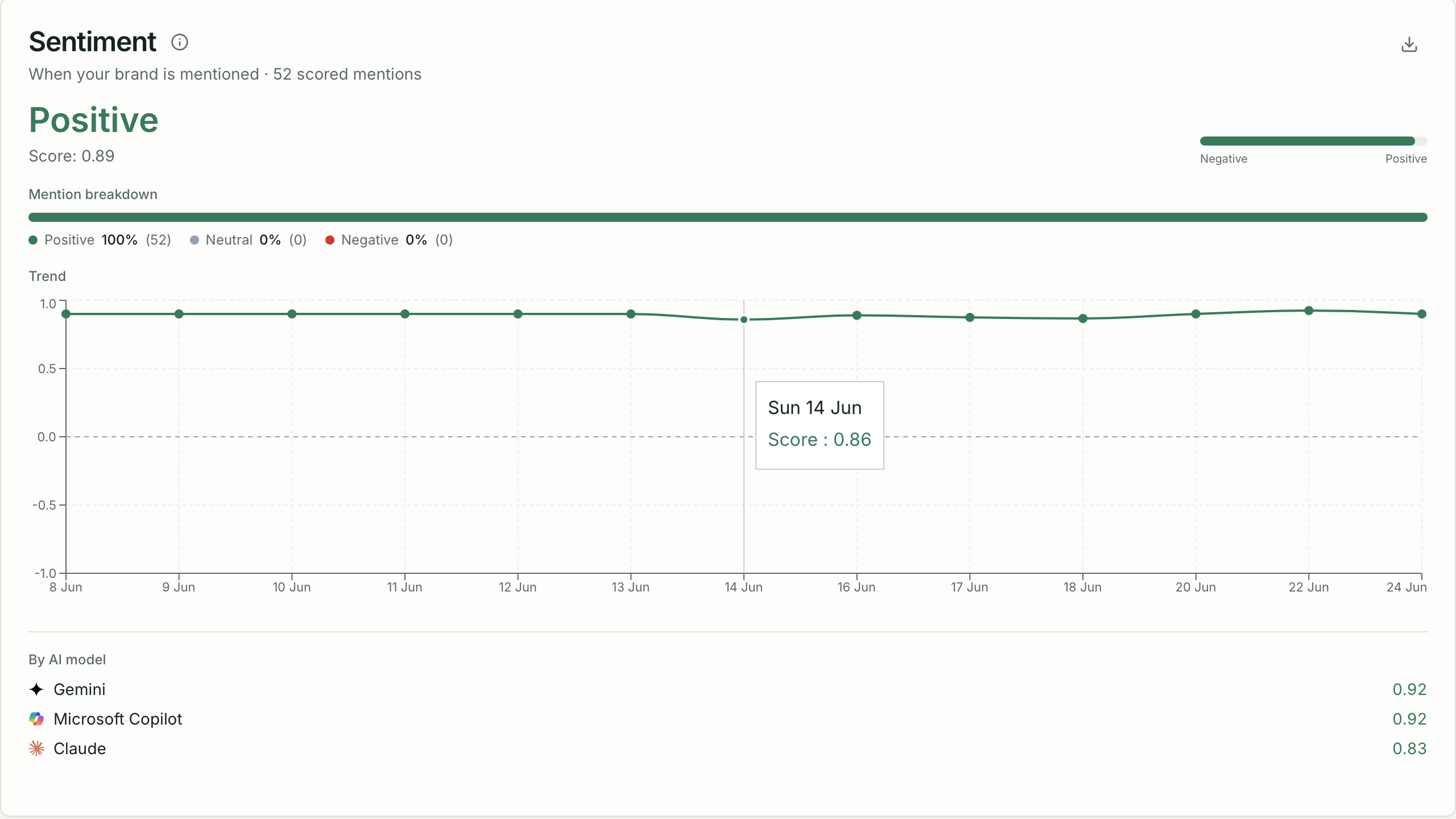The image size is (1456, 819).
Task: Select the 24 Jun trend data point
Action: 1421,314
